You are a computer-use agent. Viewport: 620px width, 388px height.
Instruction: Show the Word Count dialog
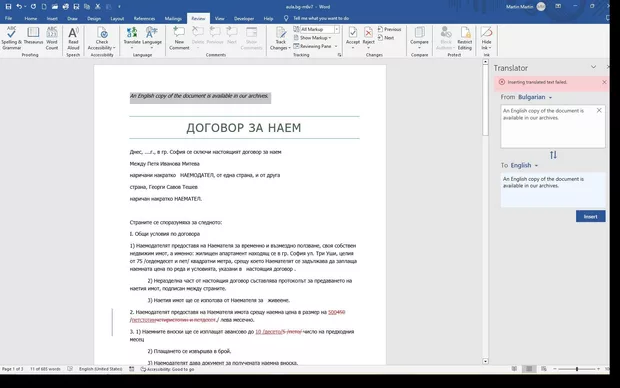pyautogui.click(x=52, y=38)
